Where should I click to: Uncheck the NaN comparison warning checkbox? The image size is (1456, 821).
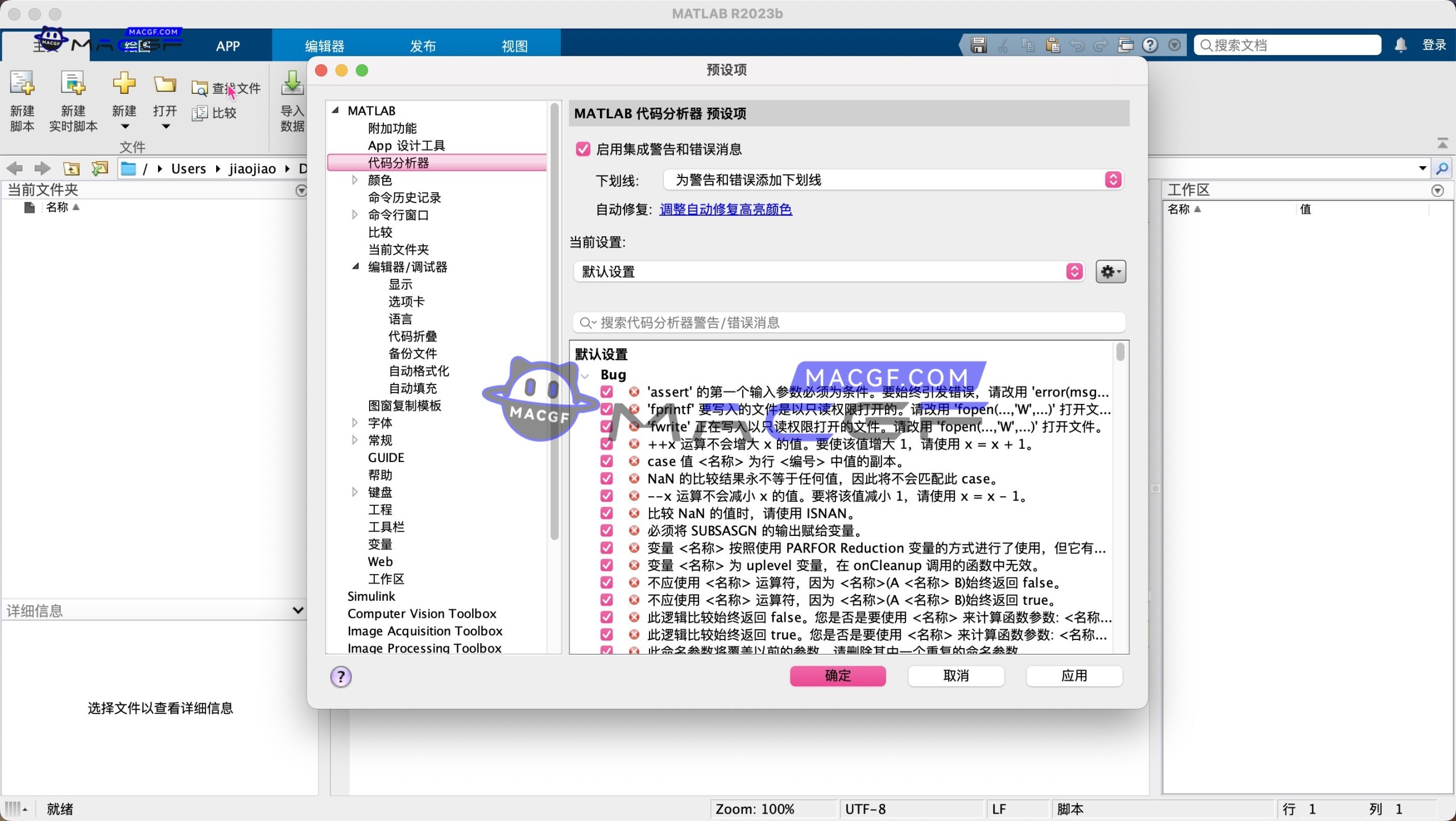(606, 478)
